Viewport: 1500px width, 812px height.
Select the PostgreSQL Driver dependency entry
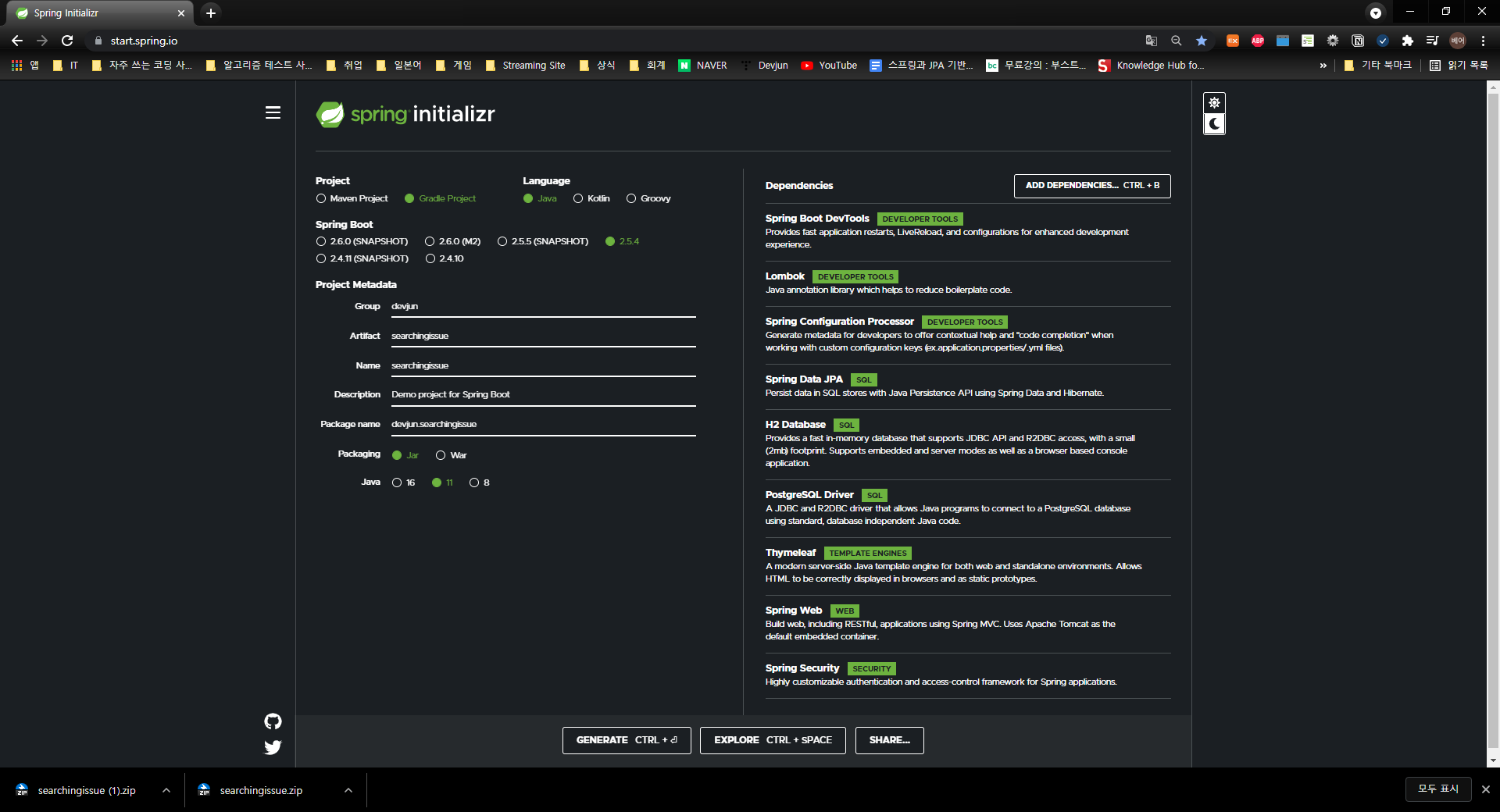(968, 507)
